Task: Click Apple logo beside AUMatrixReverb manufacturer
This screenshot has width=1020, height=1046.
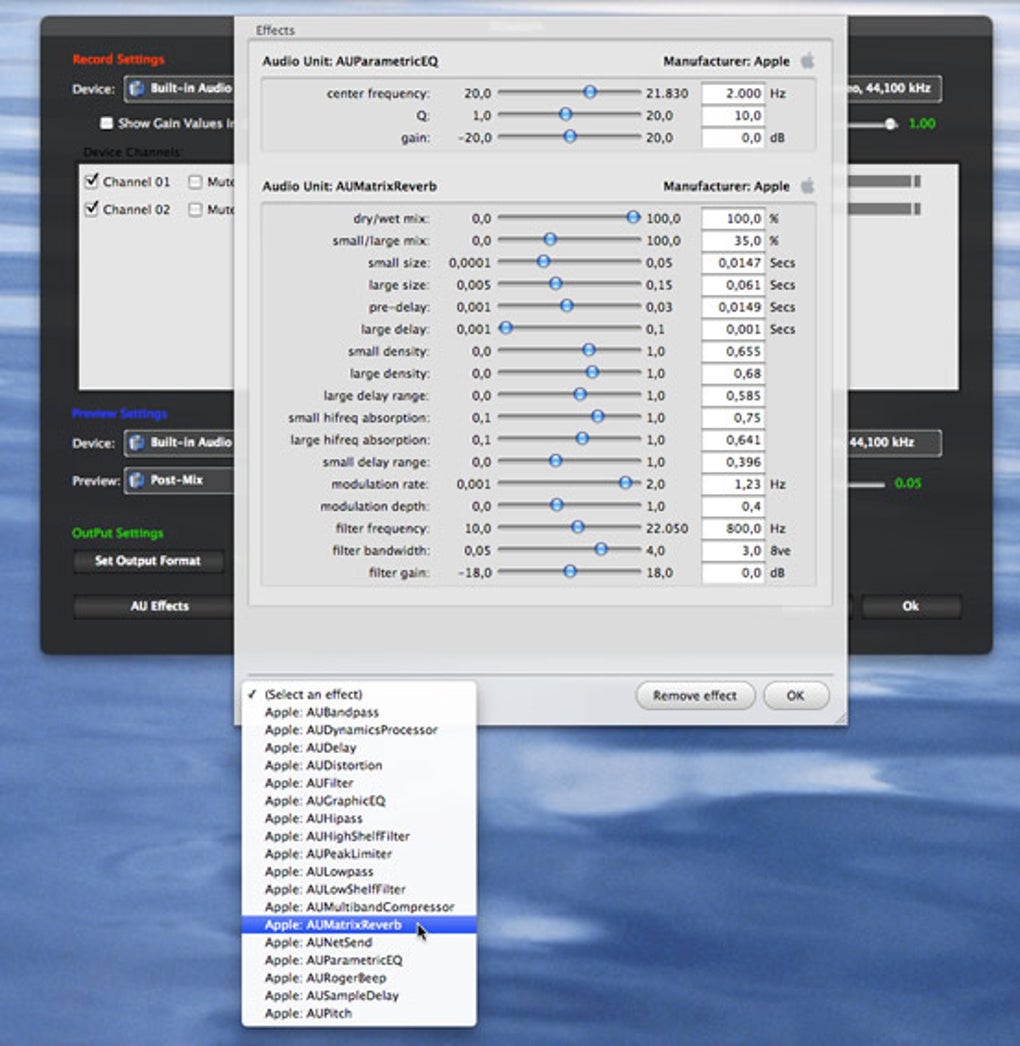Action: [x=807, y=185]
